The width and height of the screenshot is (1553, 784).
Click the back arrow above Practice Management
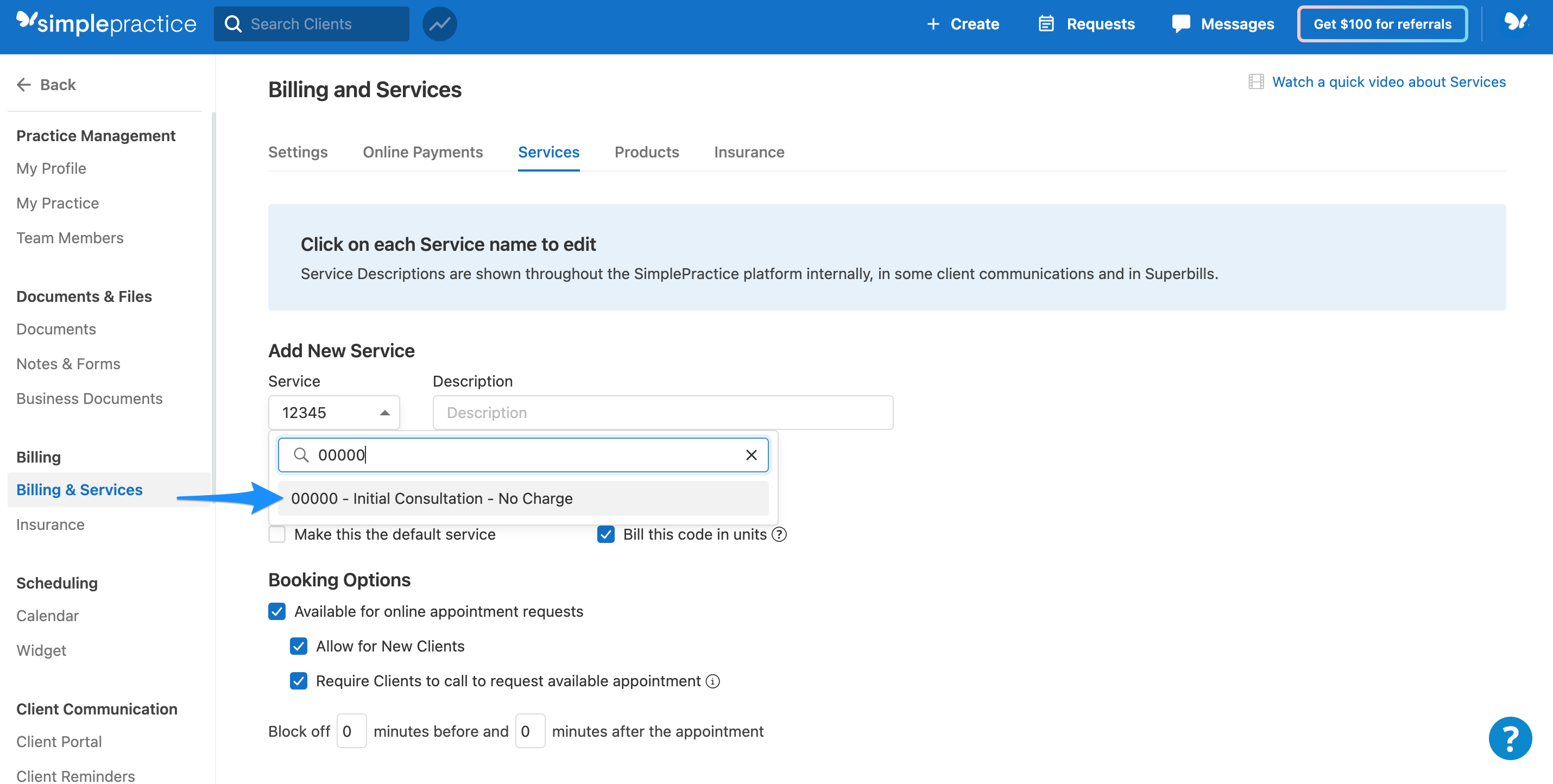click(23, 84)
